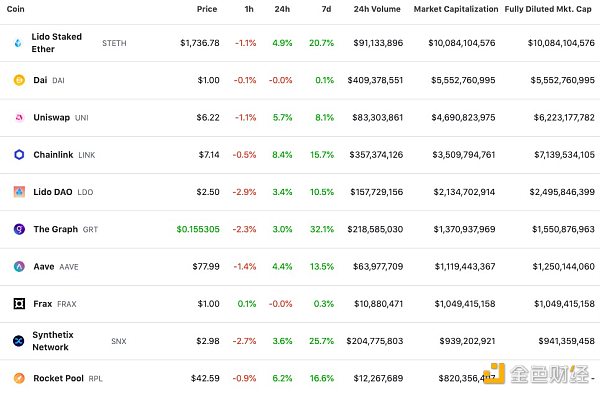Click the Coin column header
This screenshot has height=395, width=600.
click(16, 9)
